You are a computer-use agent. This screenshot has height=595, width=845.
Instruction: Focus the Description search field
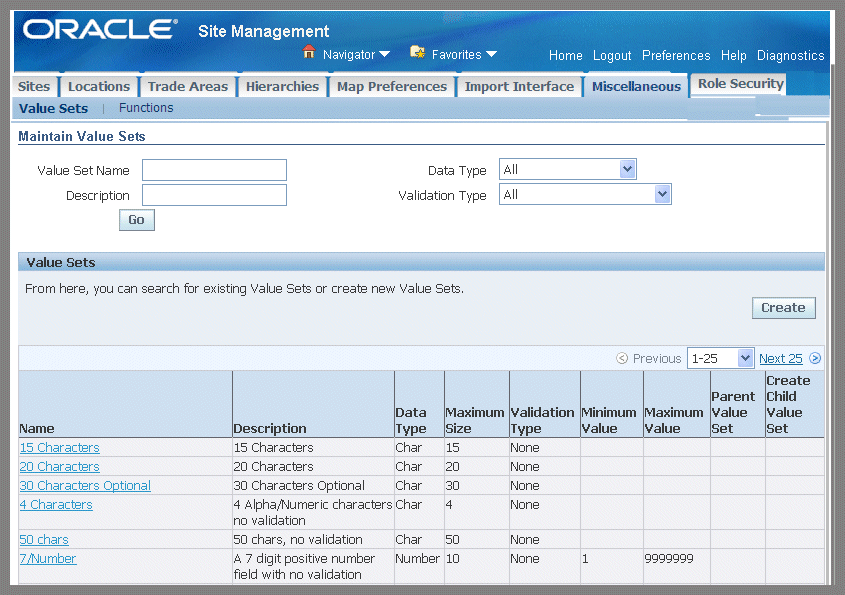click(x=214, y=195)
